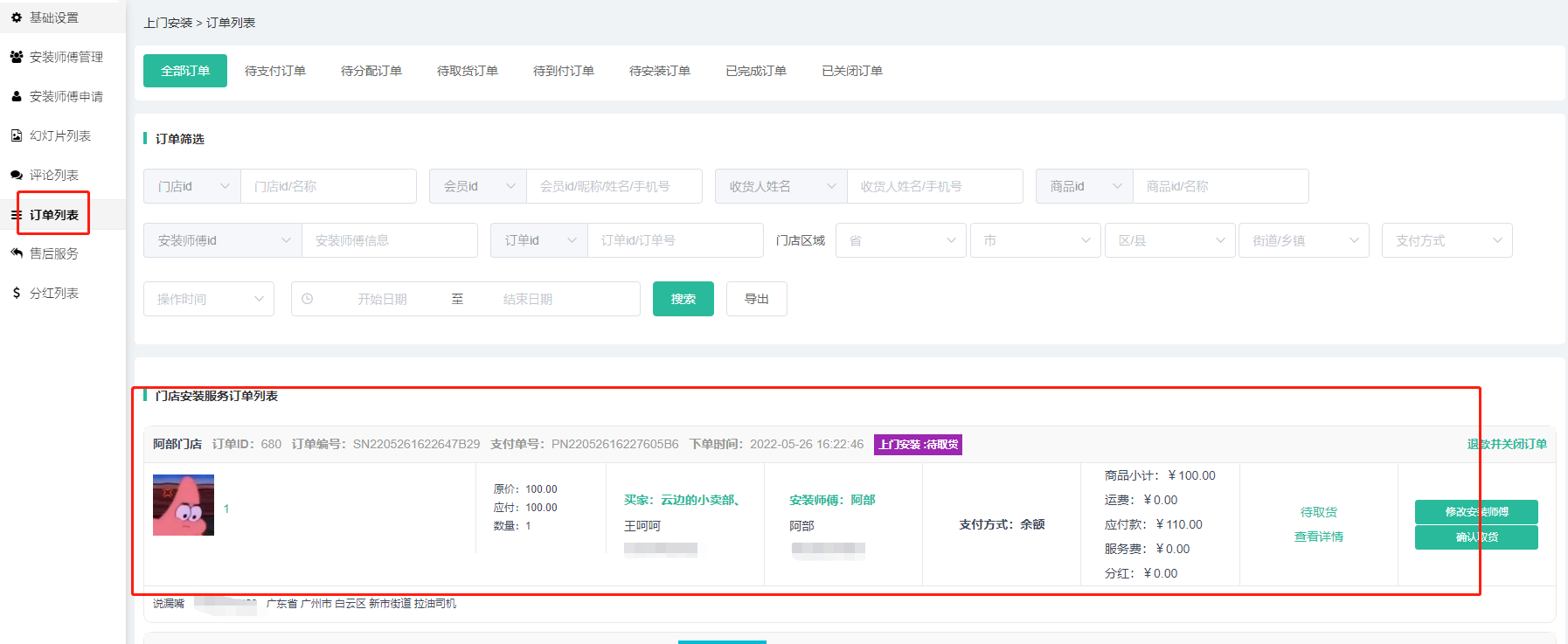Click the 退款并关闭订单 link
The image size is (1568, 644).
(1507, 444)
